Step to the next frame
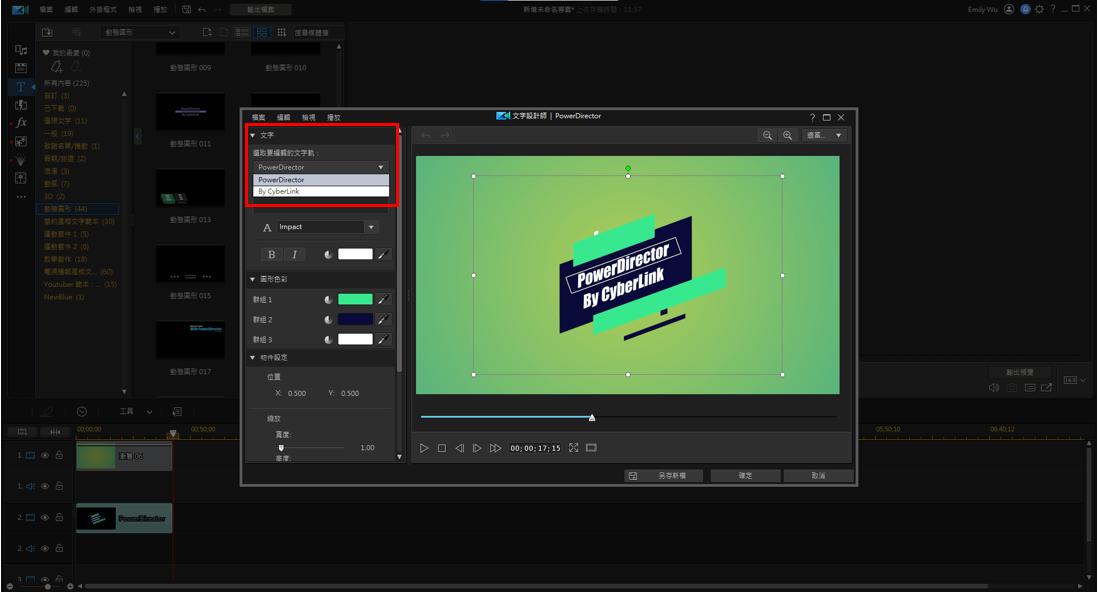 coord(477,448)
